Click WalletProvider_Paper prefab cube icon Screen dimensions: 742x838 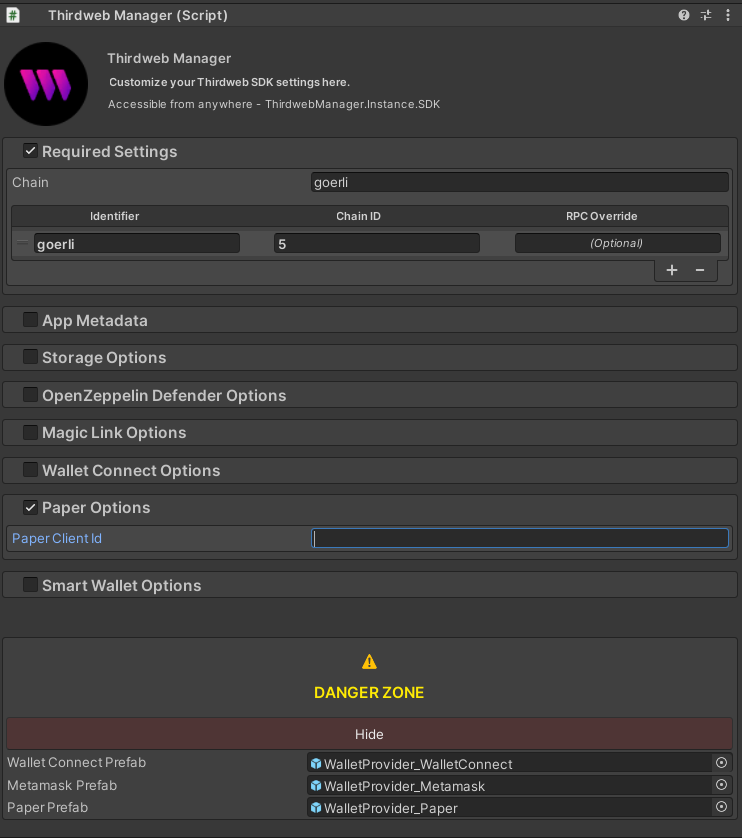[x=316, y=807]
